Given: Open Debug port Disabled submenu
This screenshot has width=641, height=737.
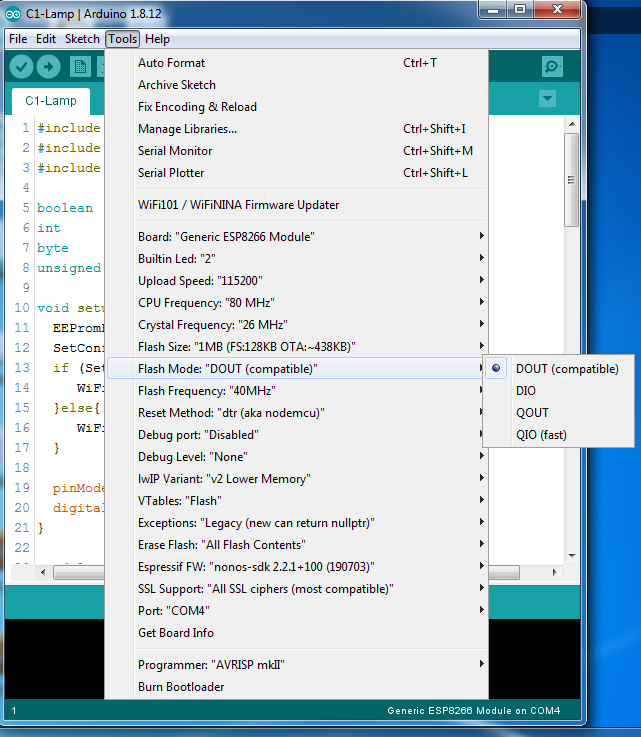Looking at the screenshot, I should pos(297,435).
